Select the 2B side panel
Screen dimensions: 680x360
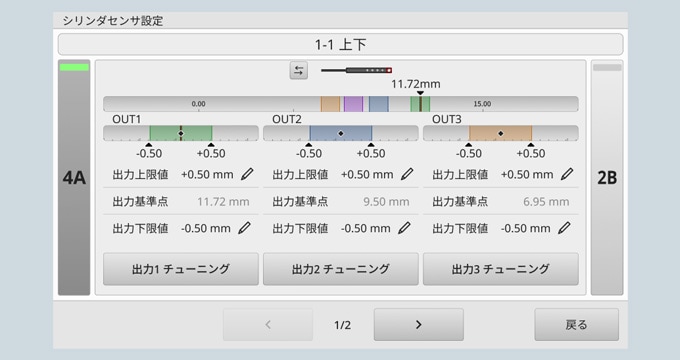[607, 177]
